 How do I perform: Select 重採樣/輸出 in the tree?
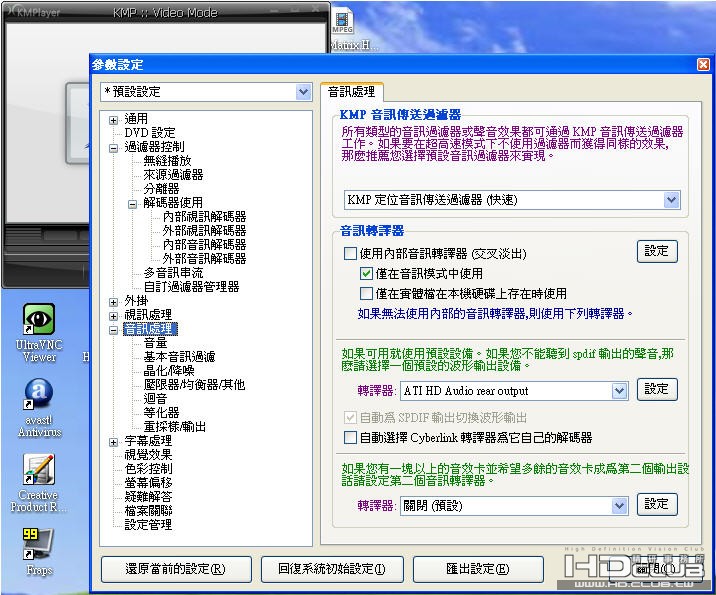coord(175,427)
